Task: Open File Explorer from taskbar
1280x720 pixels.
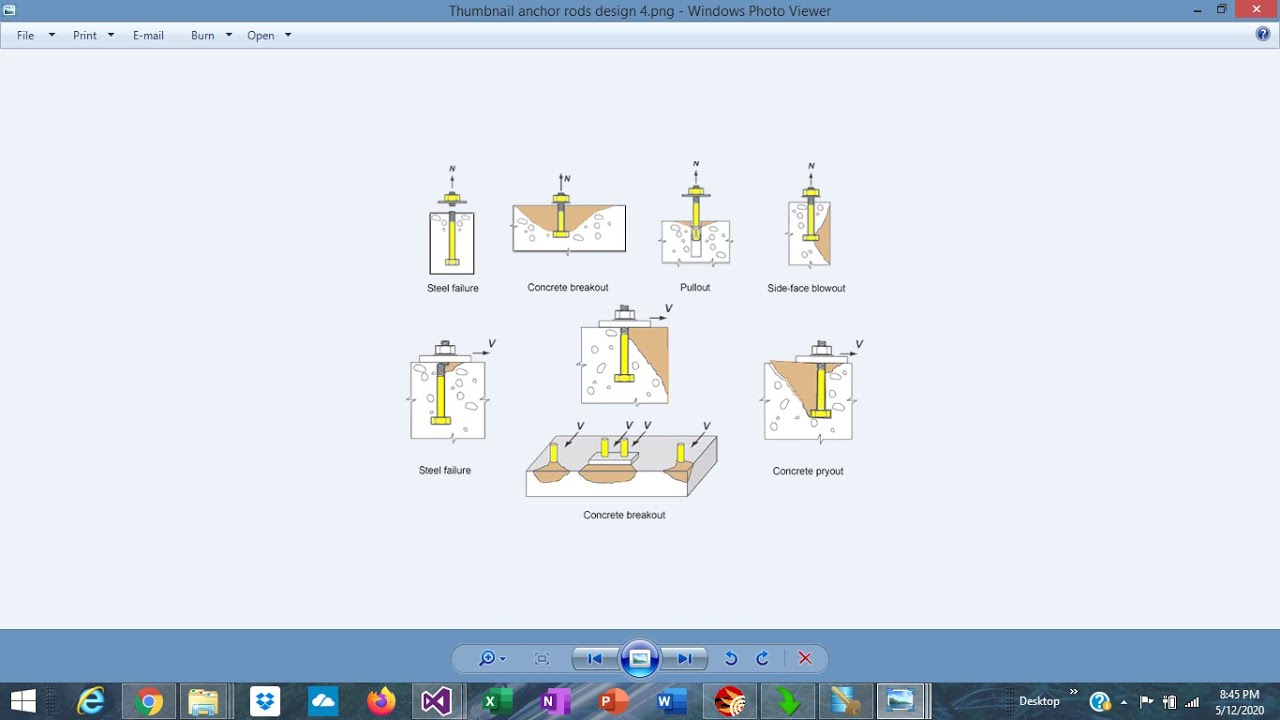Action: tap(203, 701)
